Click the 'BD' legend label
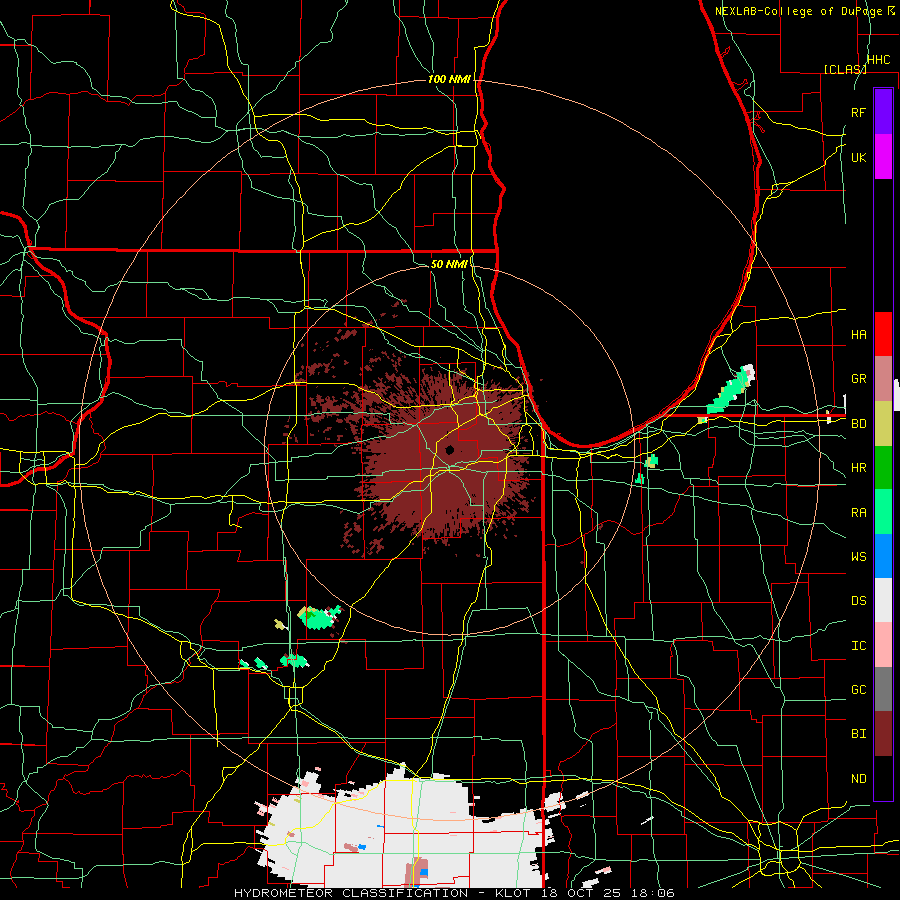This screenshot has width=900, height=900. click(x=858, y=424)
